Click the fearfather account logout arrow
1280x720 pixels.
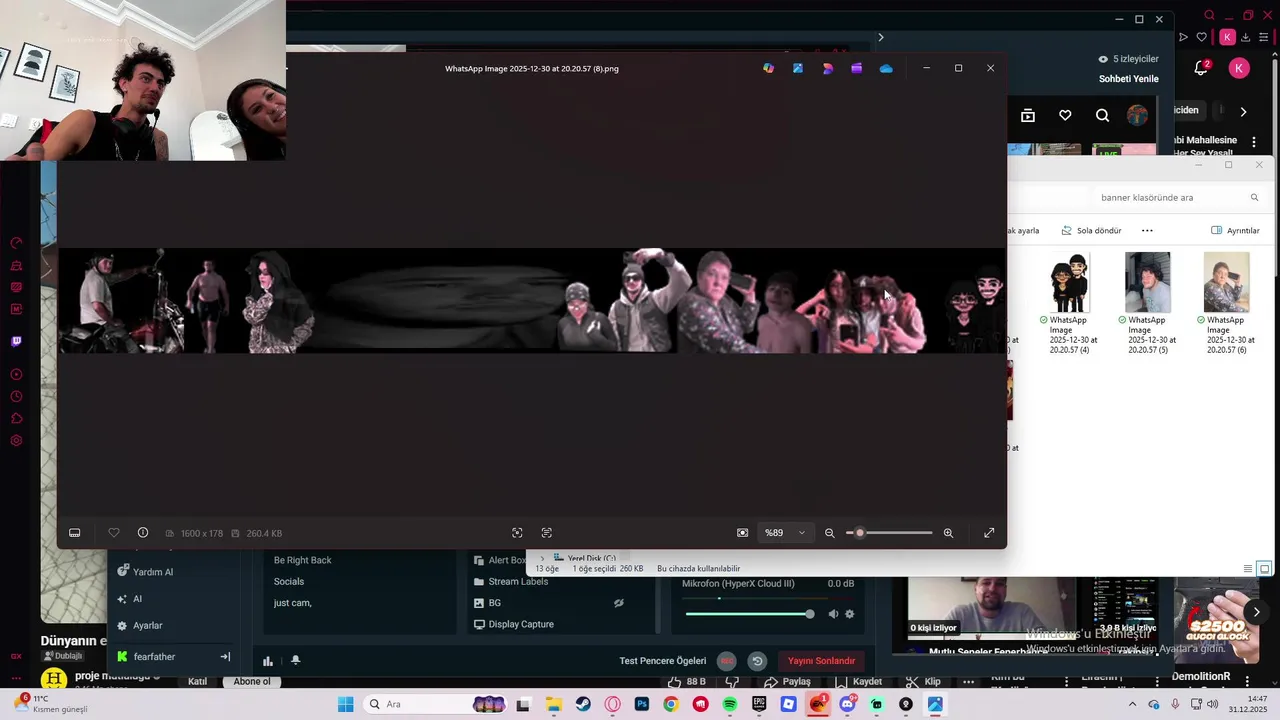point(225,657)
